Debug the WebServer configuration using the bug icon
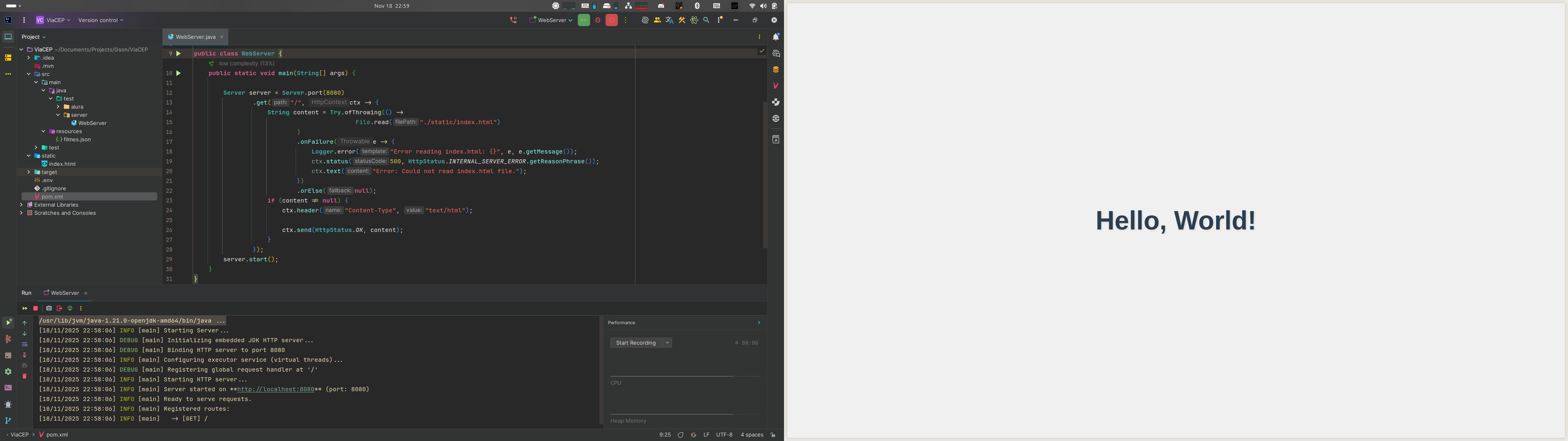 [598, 20]
